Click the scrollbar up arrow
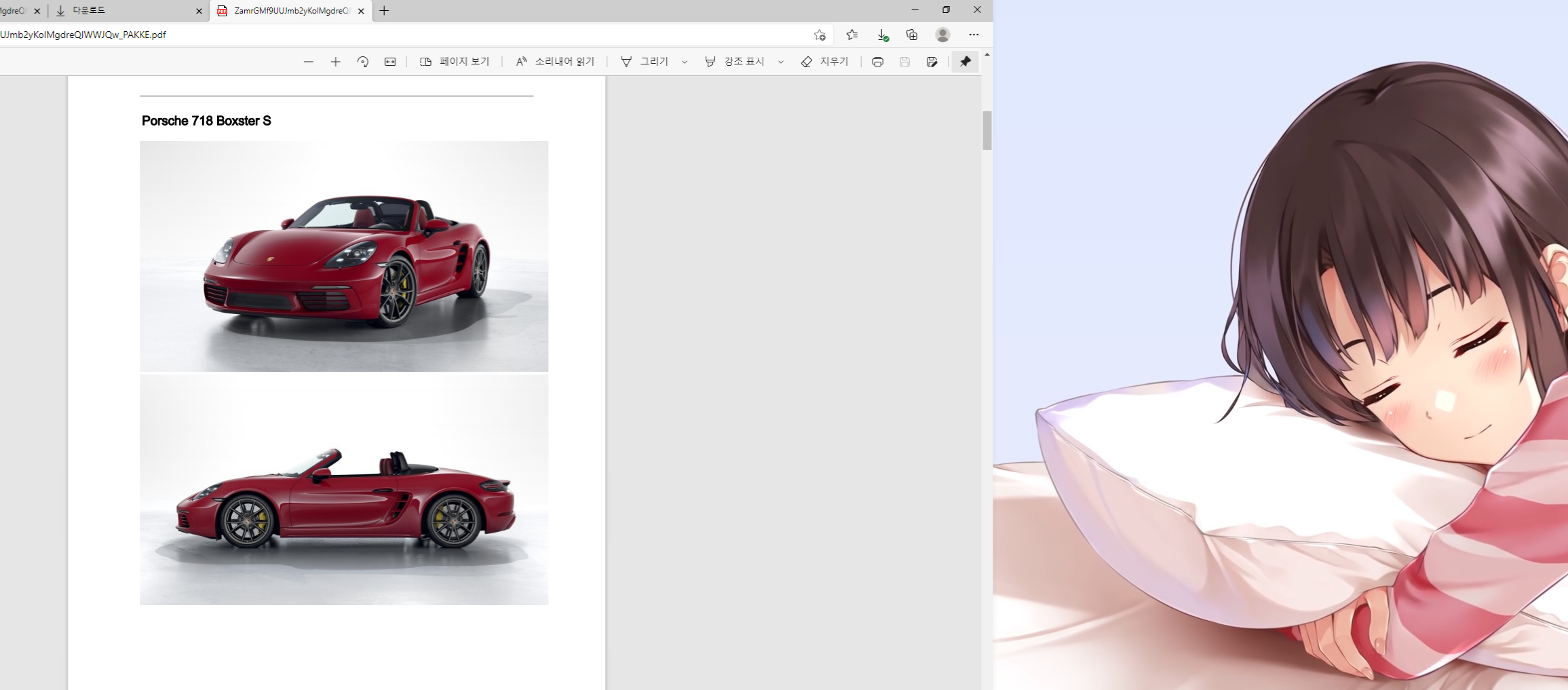Screen dimensions: 1568x690 (987, 54)
